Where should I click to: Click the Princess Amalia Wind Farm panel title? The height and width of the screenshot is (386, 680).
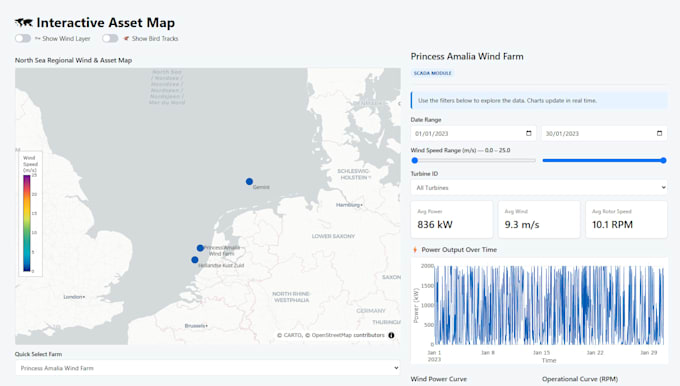[x=467, y=56]
